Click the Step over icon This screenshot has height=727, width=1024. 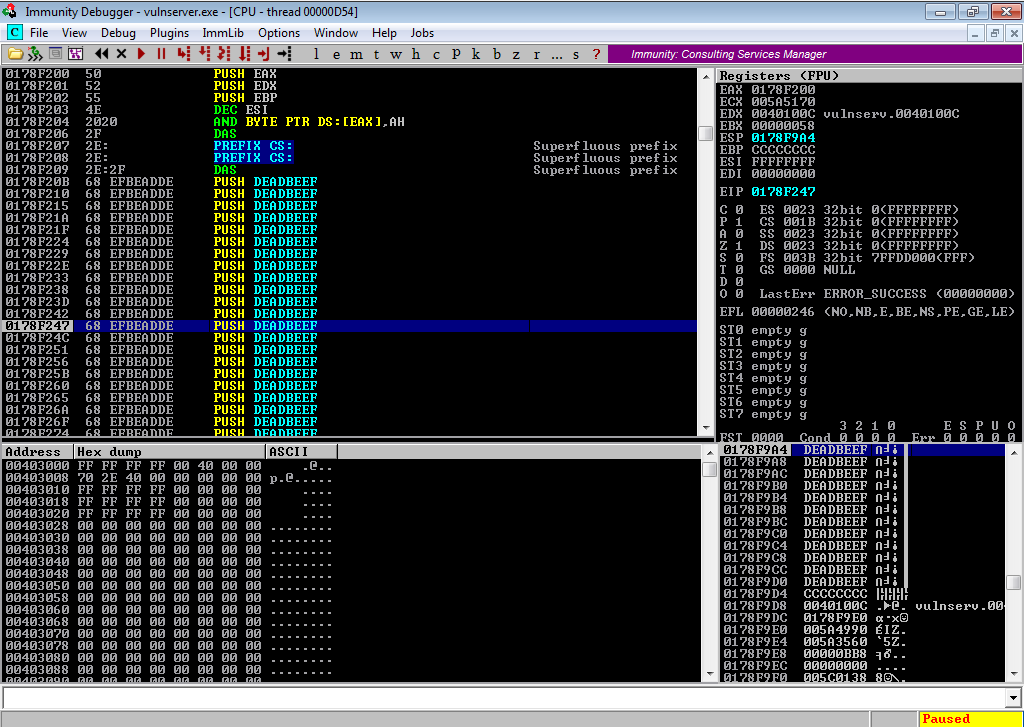[204, 54]
